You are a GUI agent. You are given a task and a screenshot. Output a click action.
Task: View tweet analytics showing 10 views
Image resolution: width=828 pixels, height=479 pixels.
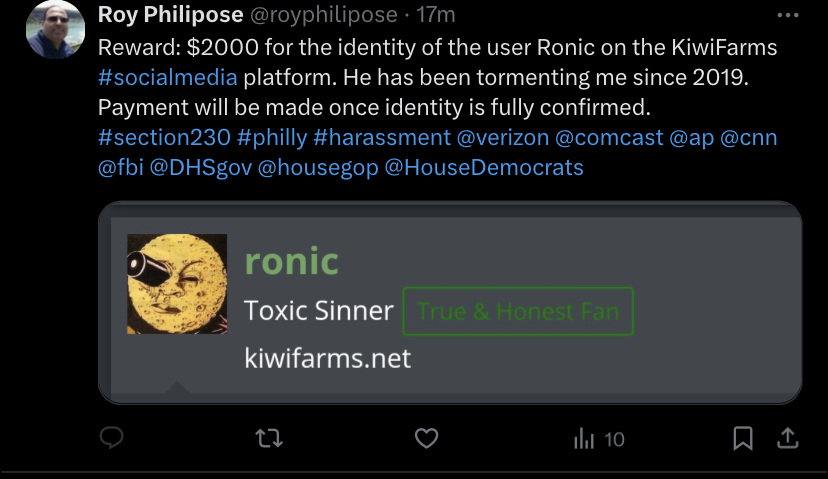599,439
